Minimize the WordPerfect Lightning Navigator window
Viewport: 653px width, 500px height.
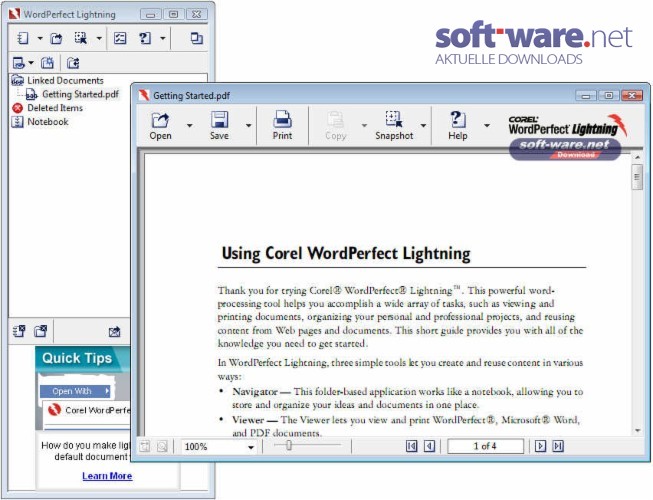click(151, 15)
